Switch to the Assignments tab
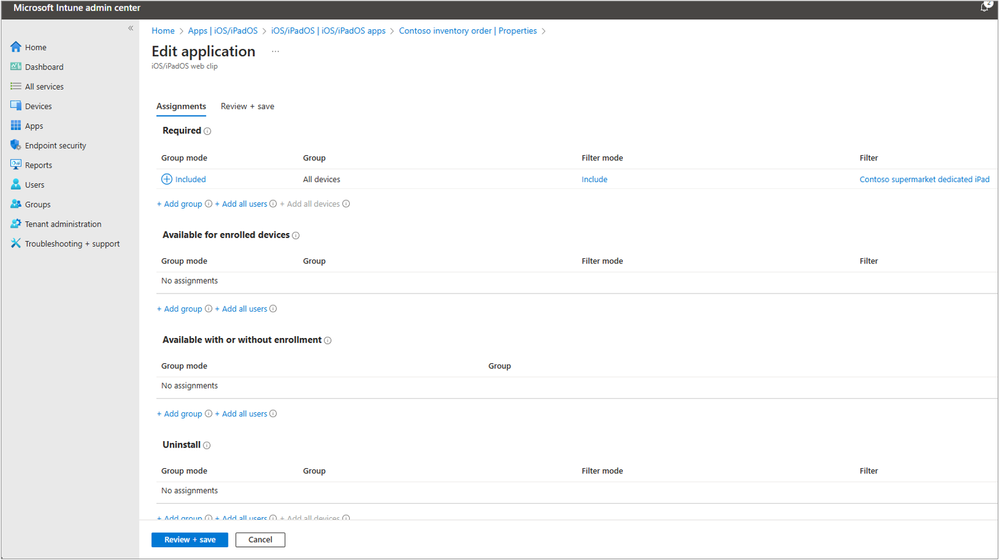Image resolution: width=999 pixels, height=560 pixels. (x=181, y=106)
